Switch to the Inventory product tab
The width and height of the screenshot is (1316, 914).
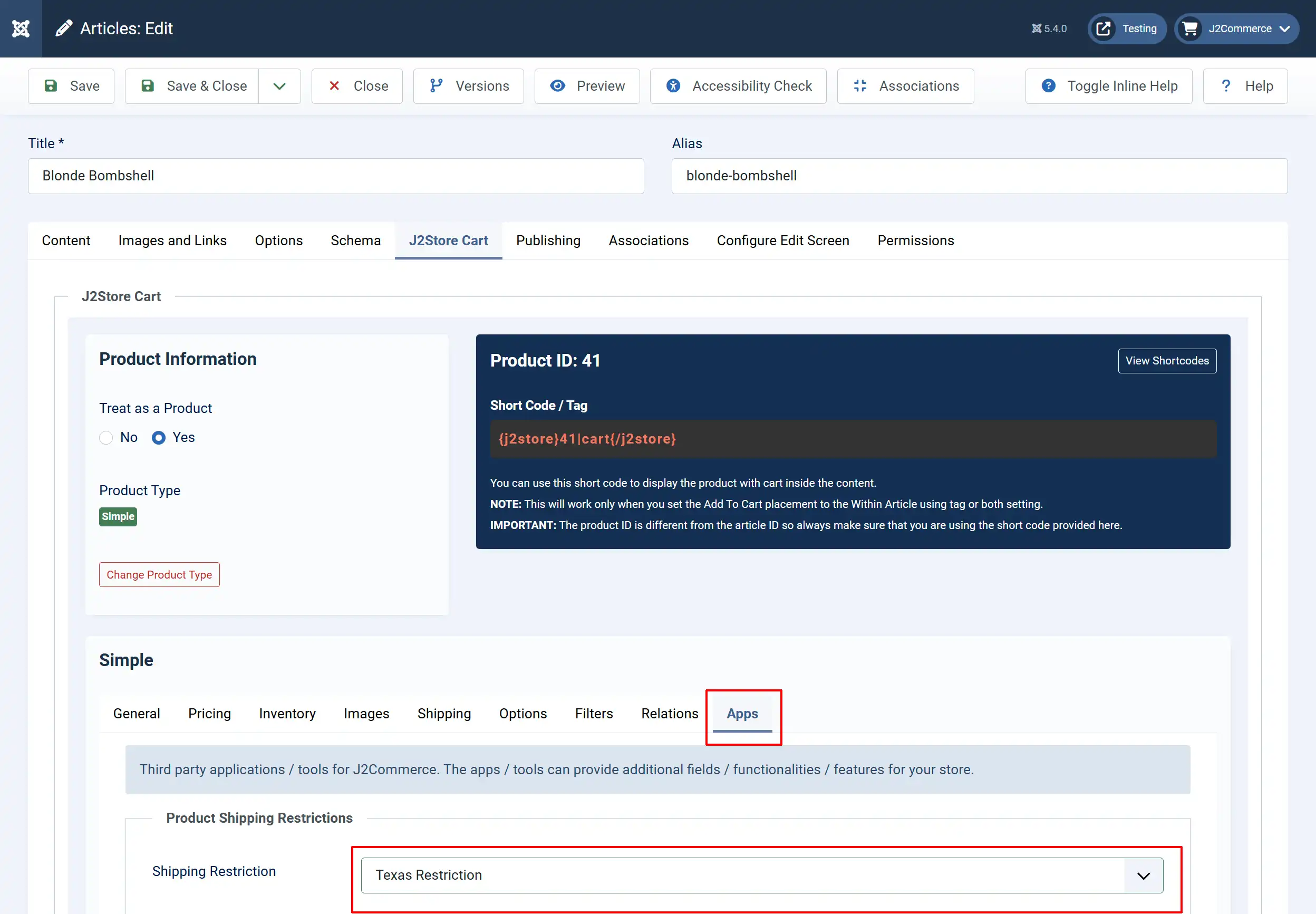coord(287,714)
